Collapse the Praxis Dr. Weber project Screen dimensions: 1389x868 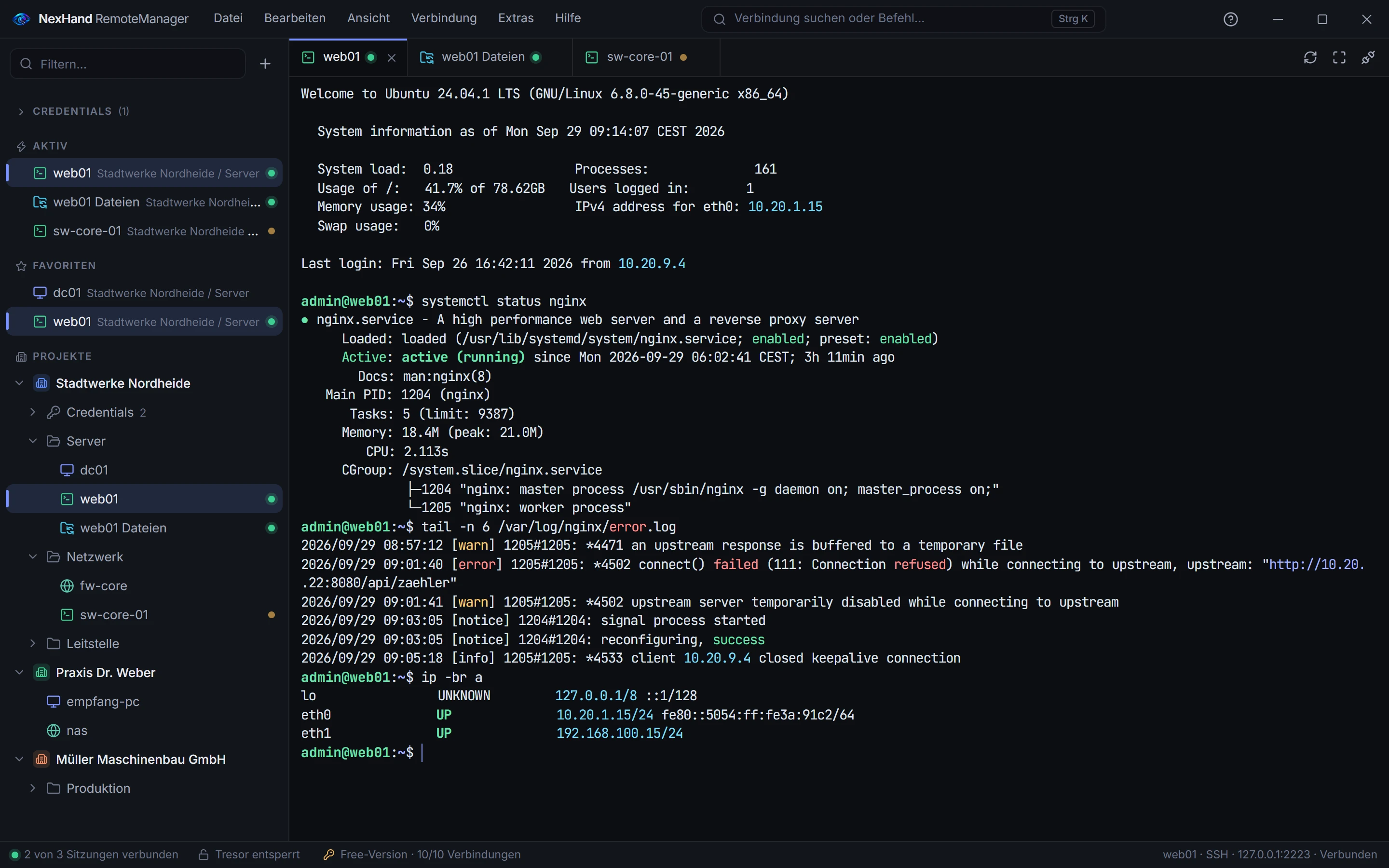19,672
